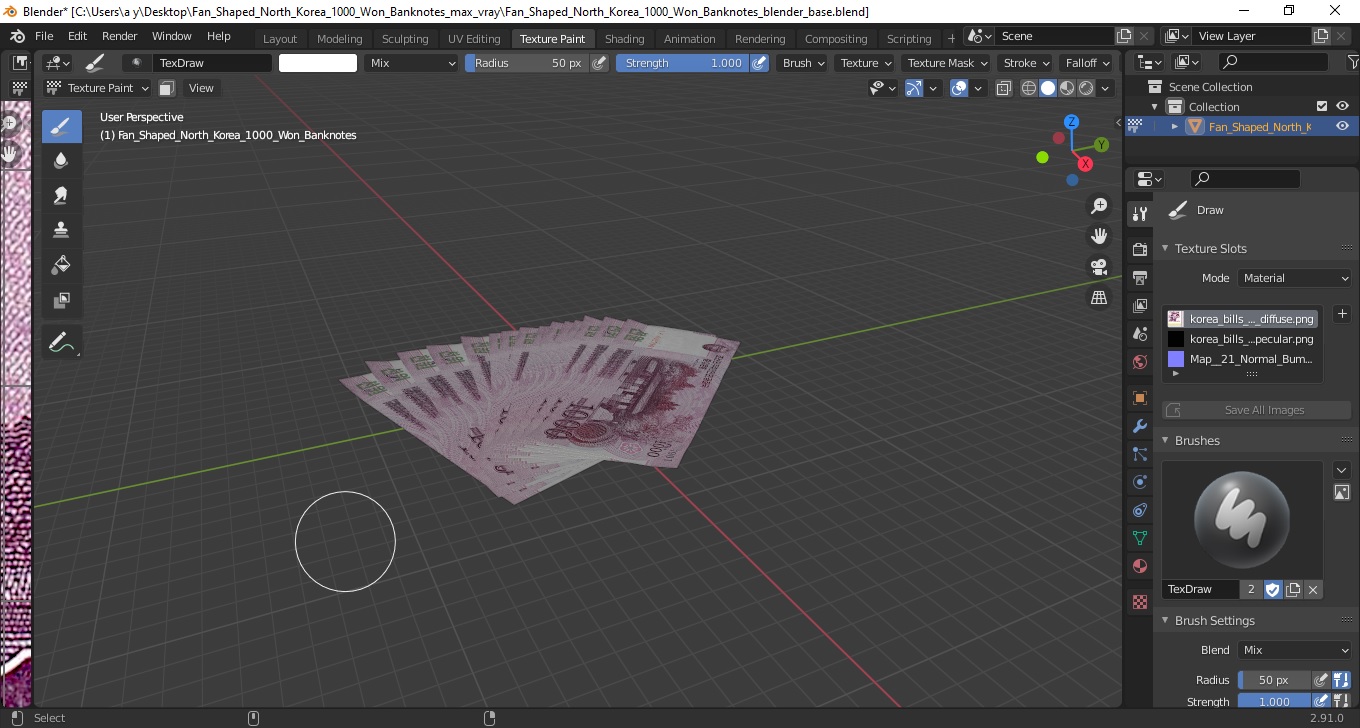The height and width of the screenshot is (728, 1360).
Task: Select the Clone stamp tool
Action: [61, 230]
